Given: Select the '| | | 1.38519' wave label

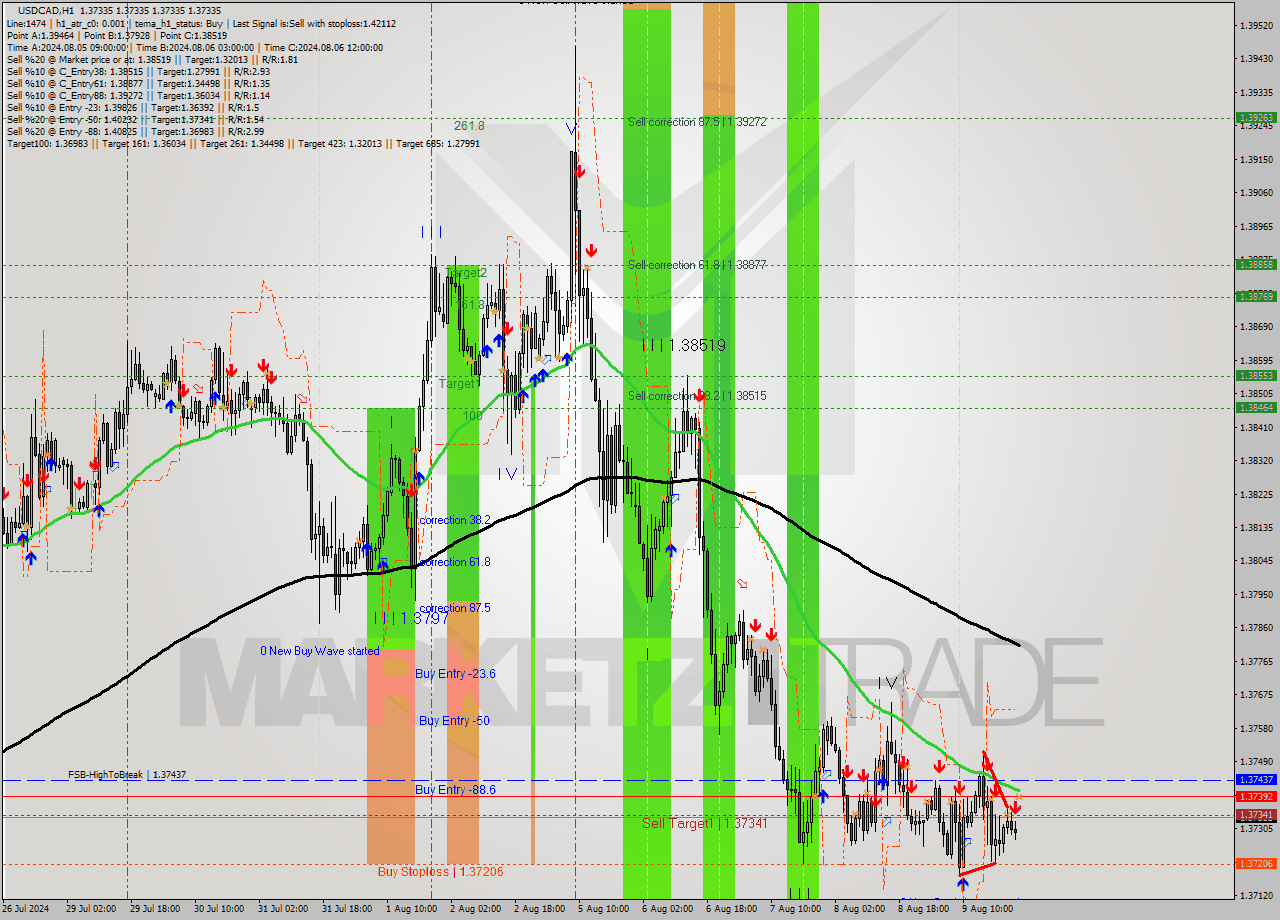Looking at the screenshot, I should pos(684,345).
